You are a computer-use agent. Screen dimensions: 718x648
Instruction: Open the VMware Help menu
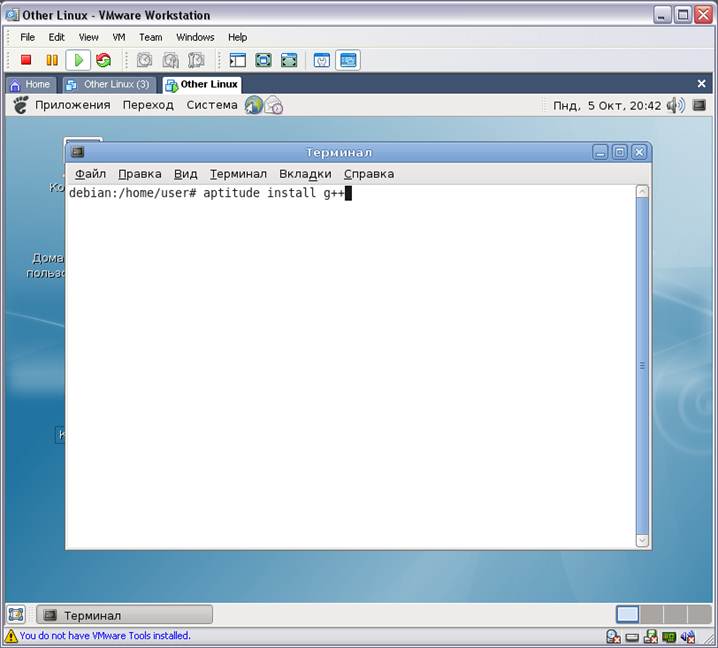pos(237,37)
